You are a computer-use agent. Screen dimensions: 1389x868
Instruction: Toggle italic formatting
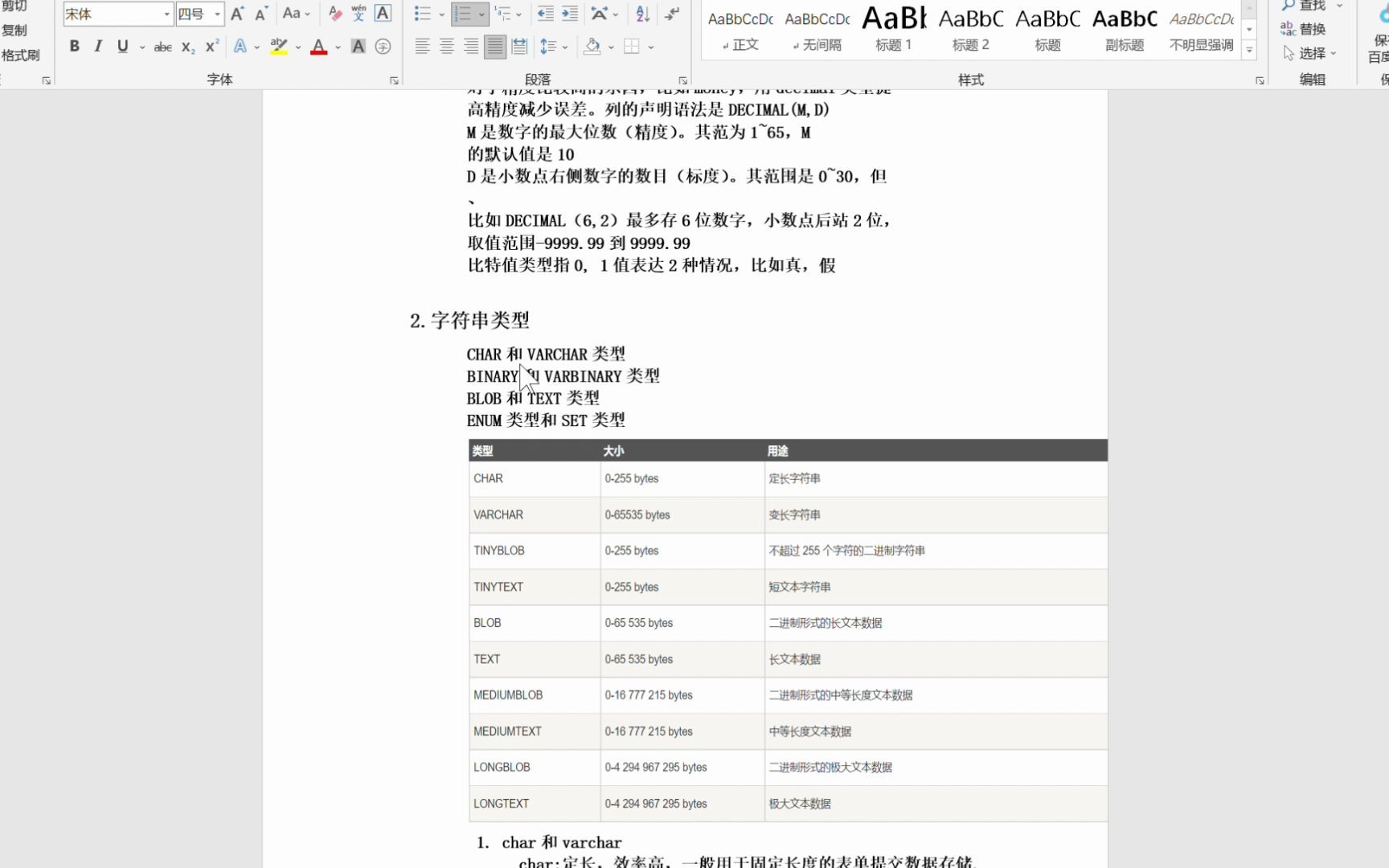click(98, 47)
